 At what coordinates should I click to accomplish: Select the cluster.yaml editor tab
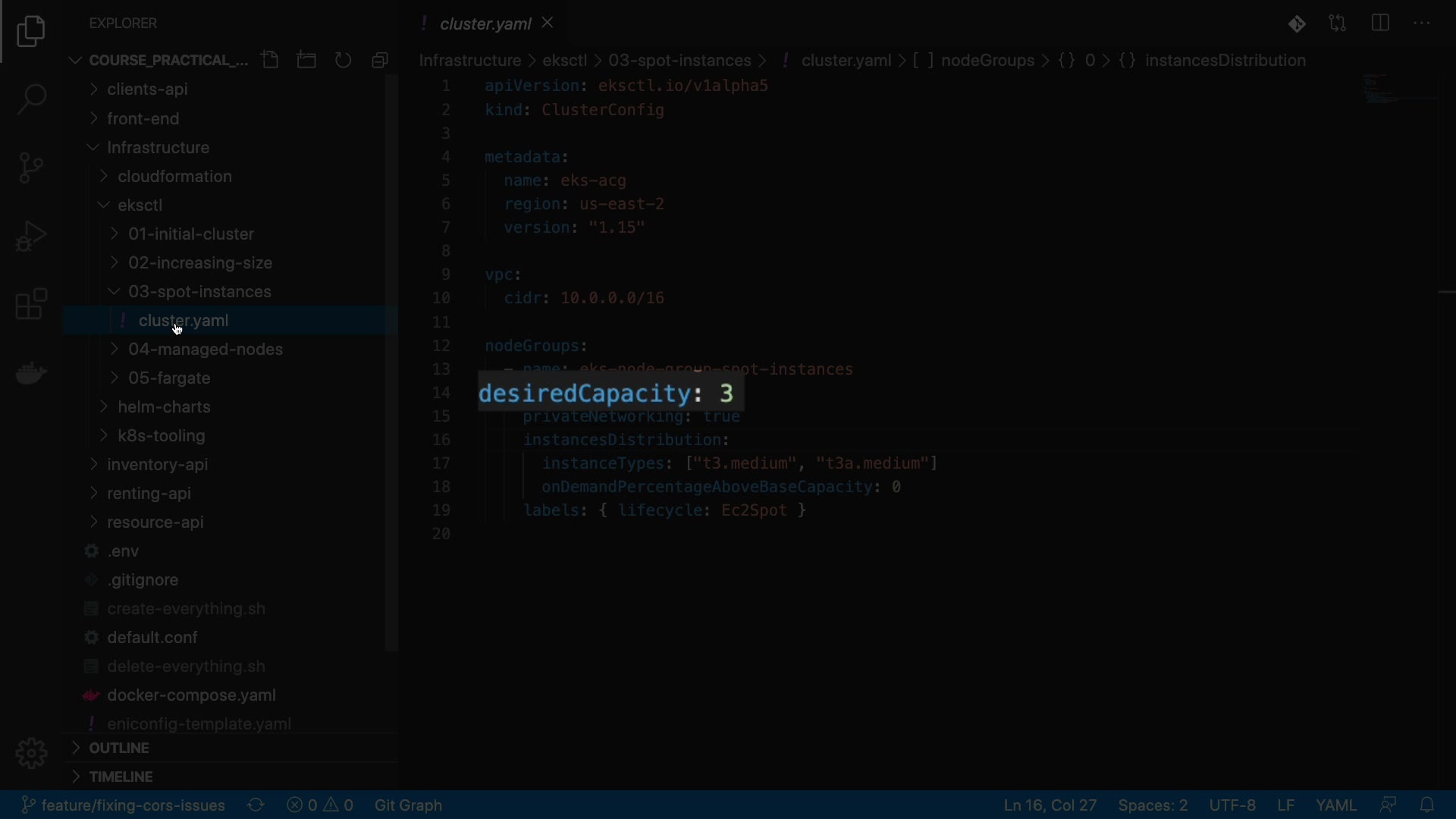pyautogui.click(x=485, y=24)
